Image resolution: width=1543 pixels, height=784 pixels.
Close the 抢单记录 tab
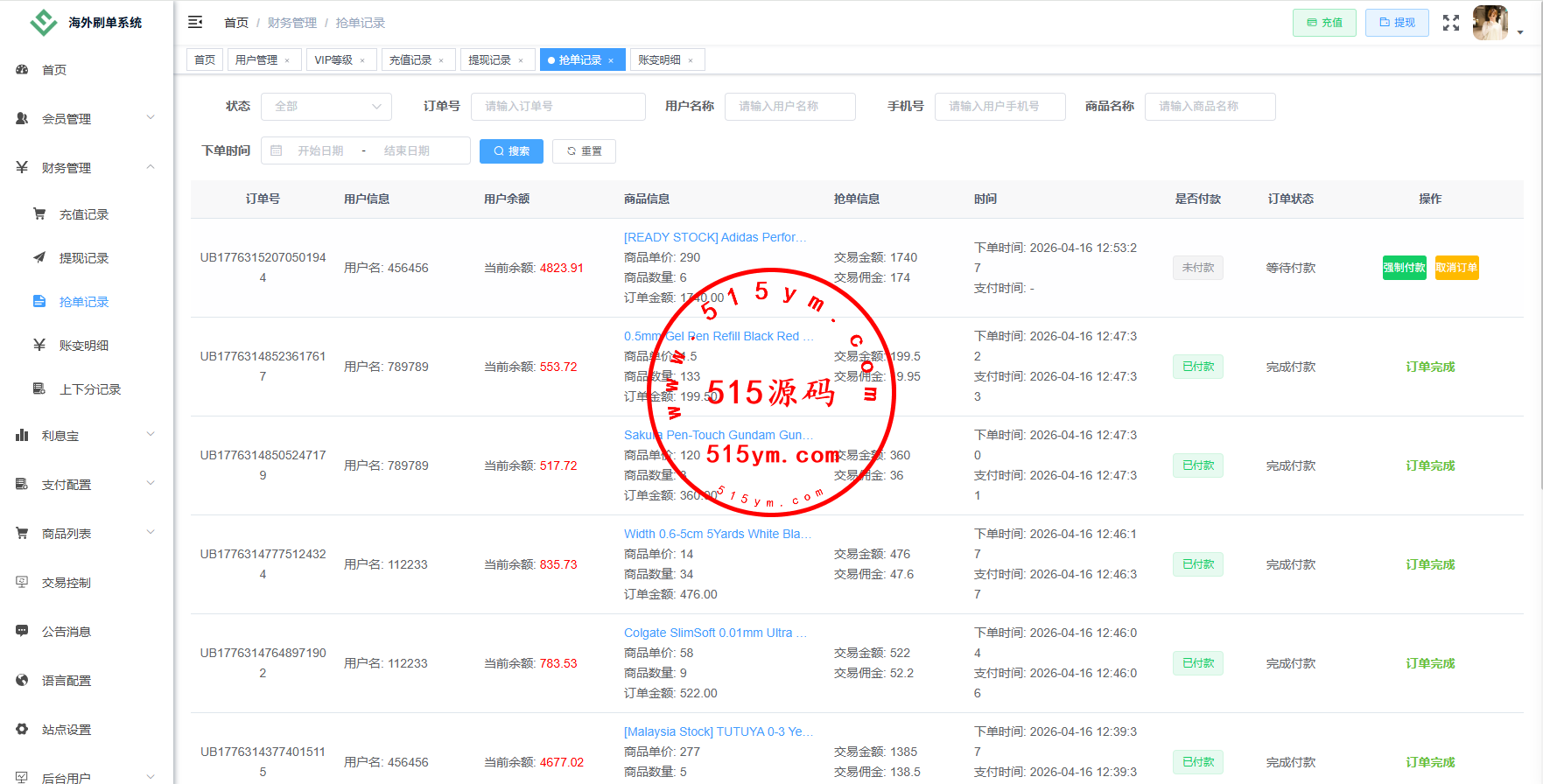[611, 60]
